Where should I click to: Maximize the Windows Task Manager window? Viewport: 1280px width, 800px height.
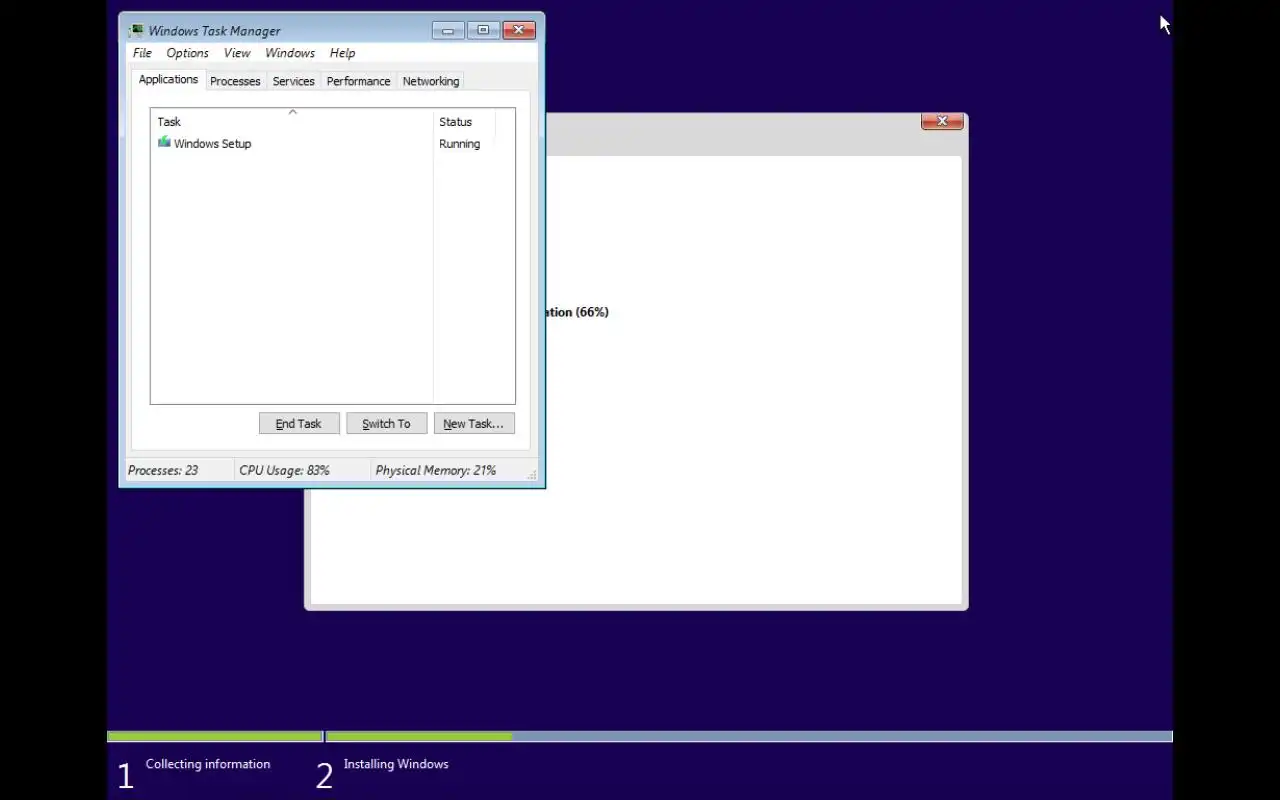(x=483, y=30)
